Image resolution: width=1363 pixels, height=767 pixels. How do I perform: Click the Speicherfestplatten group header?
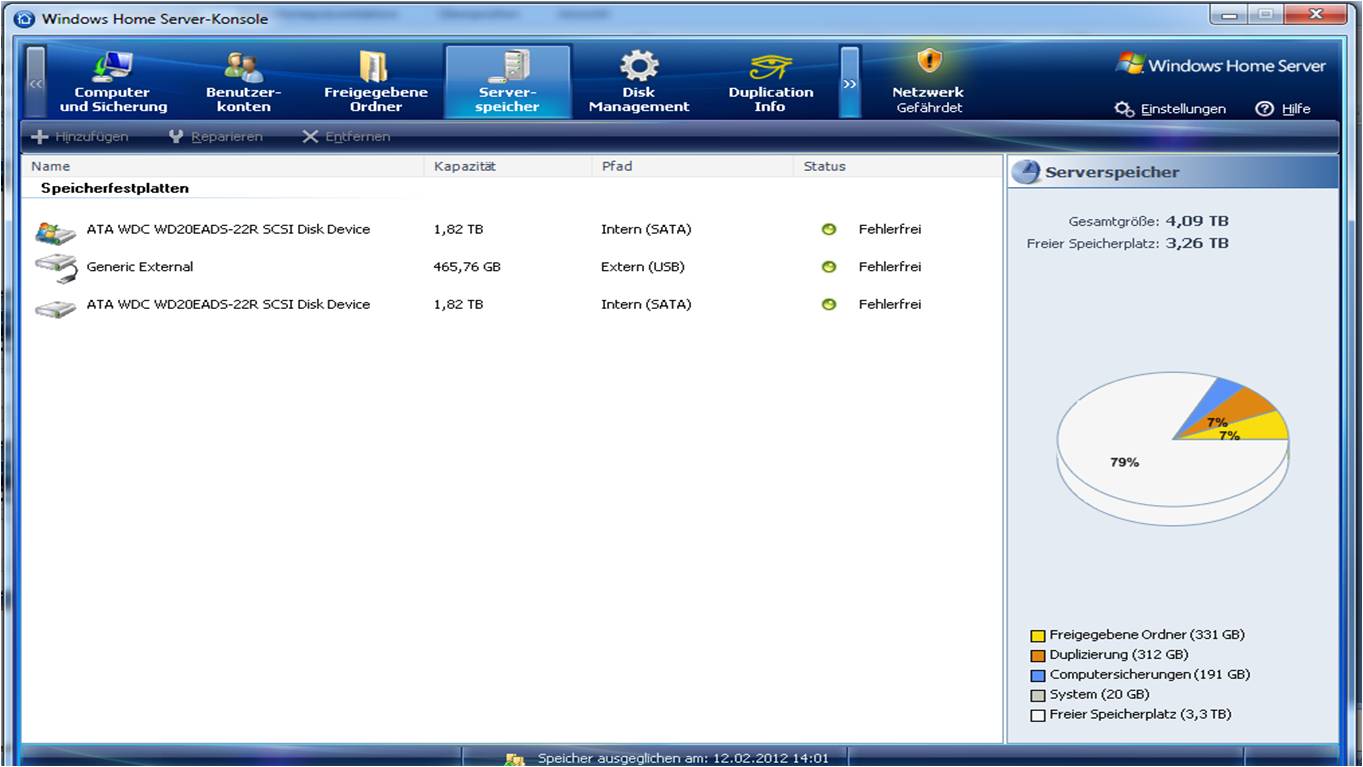(x=115, y=188)
